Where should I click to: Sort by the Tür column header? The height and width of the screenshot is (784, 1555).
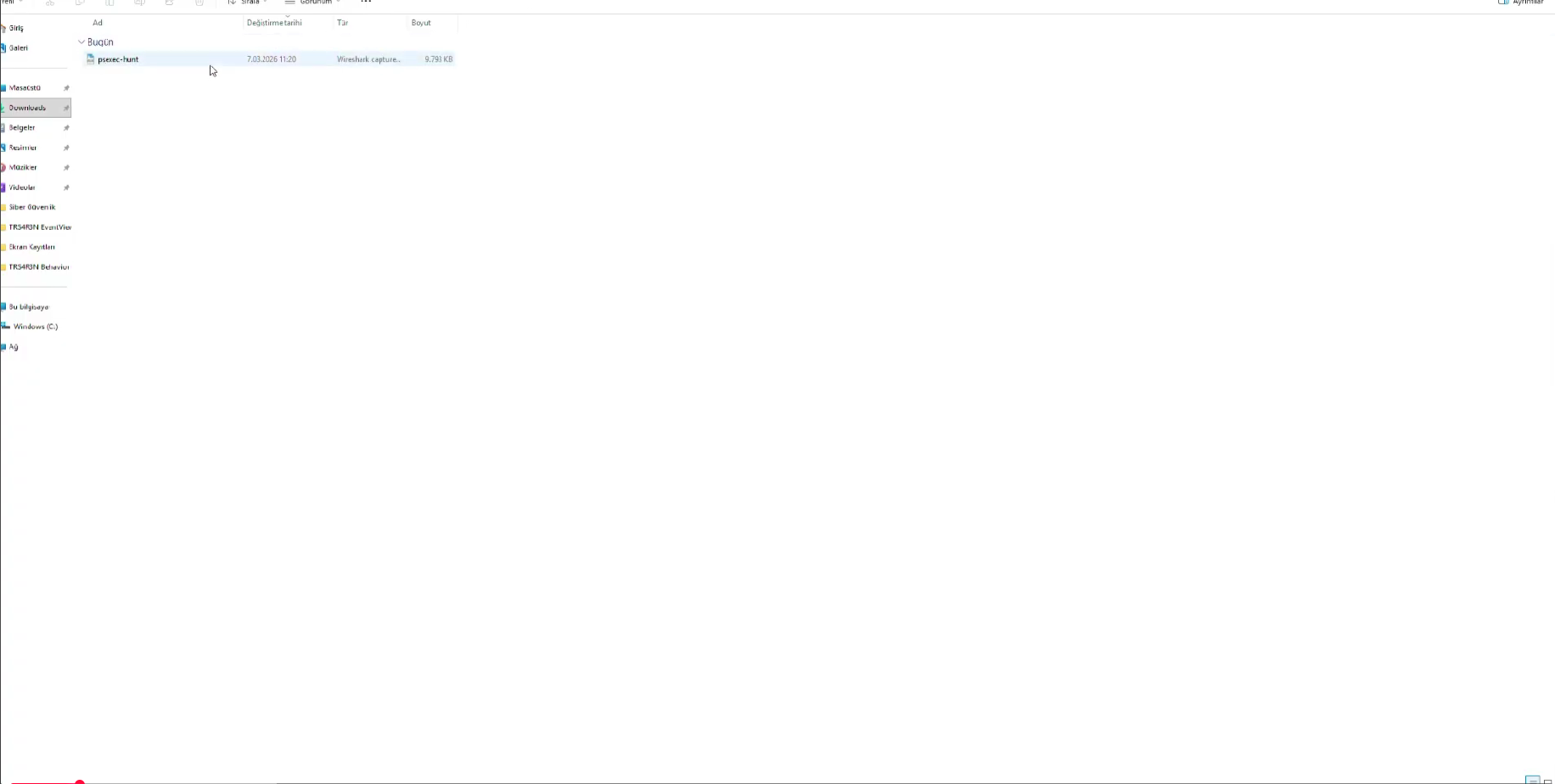pos(342,23)
